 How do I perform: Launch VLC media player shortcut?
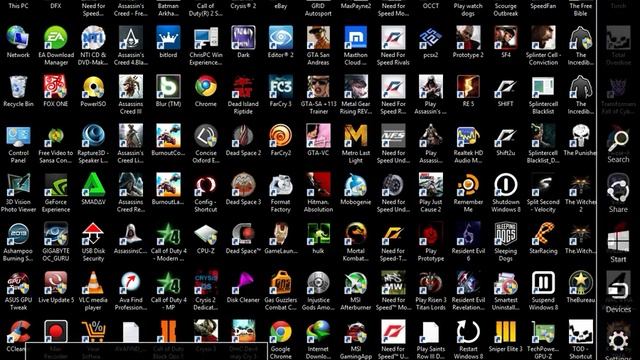(x=93, y=282)
